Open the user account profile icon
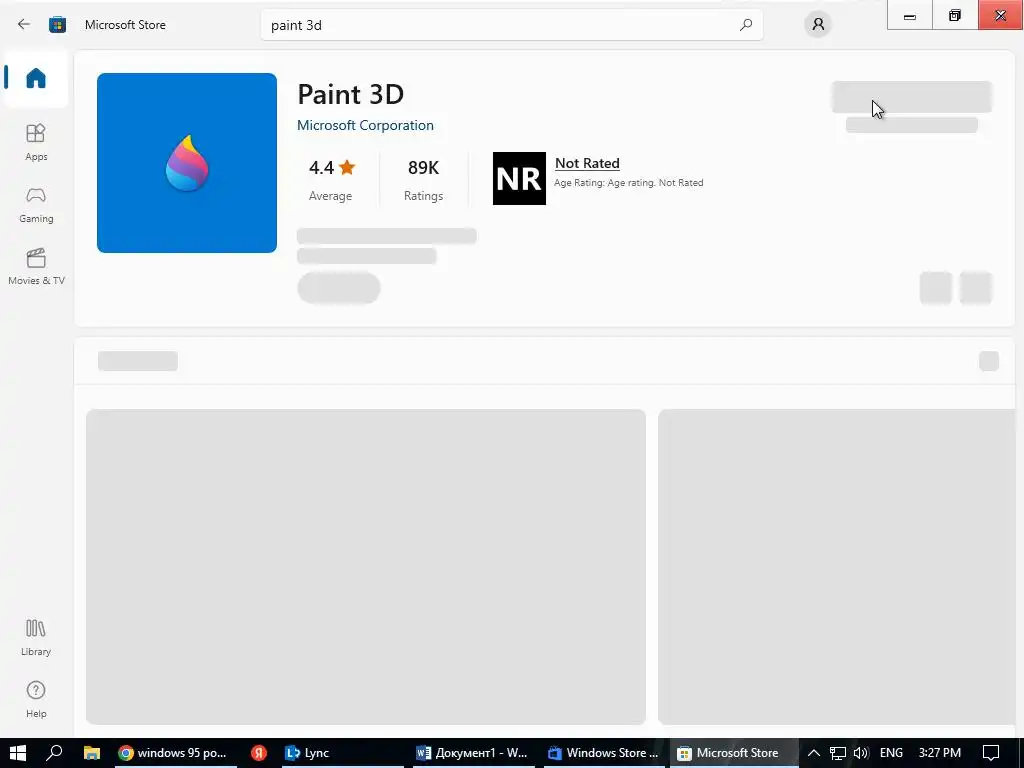This screenshot has height=768, width=1024. 818,25
